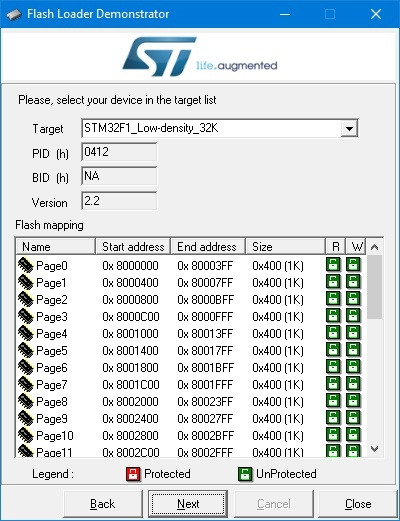Click the Back button

[103, 504]
